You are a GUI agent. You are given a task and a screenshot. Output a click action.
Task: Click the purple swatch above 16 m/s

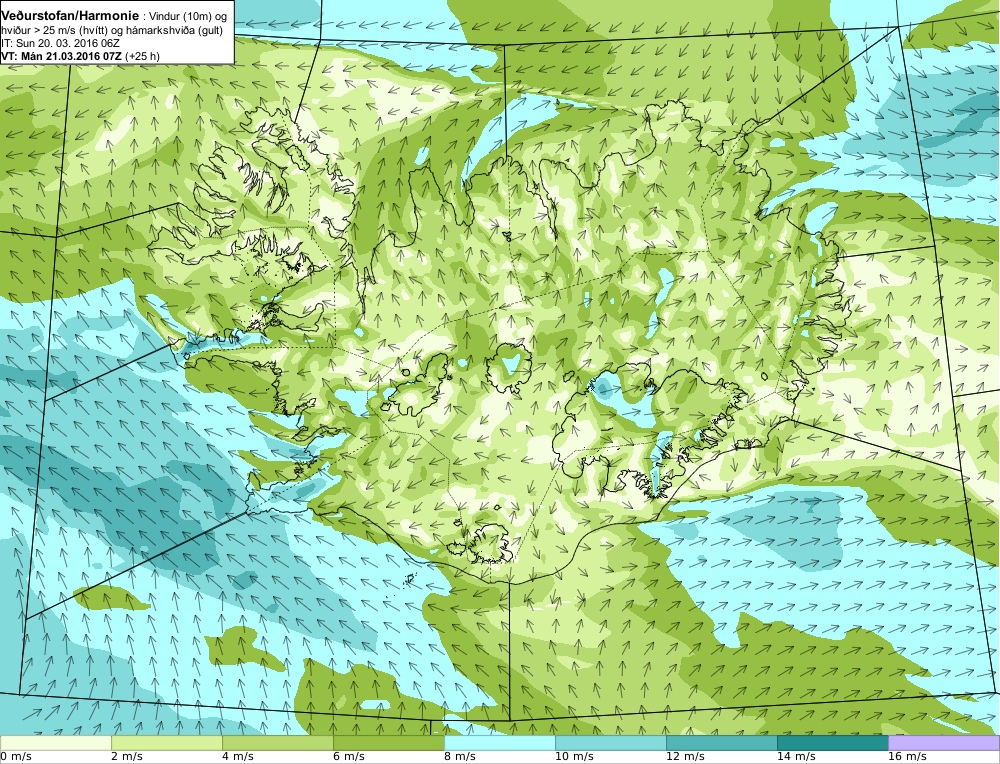point(944,743)
